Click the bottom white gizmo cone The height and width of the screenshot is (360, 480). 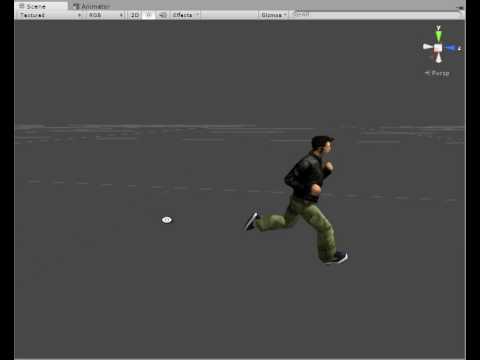pos(438,58)
